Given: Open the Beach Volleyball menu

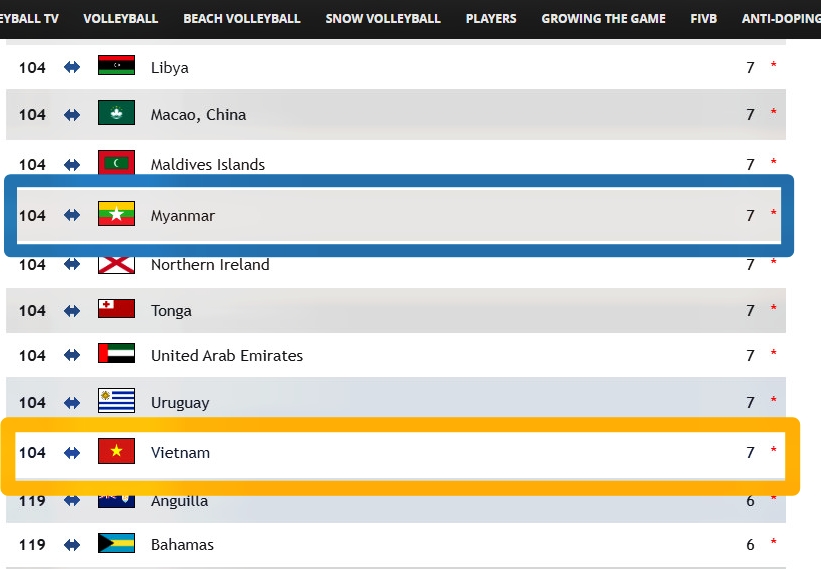Looking at the screenshot, I should point(241,19).
